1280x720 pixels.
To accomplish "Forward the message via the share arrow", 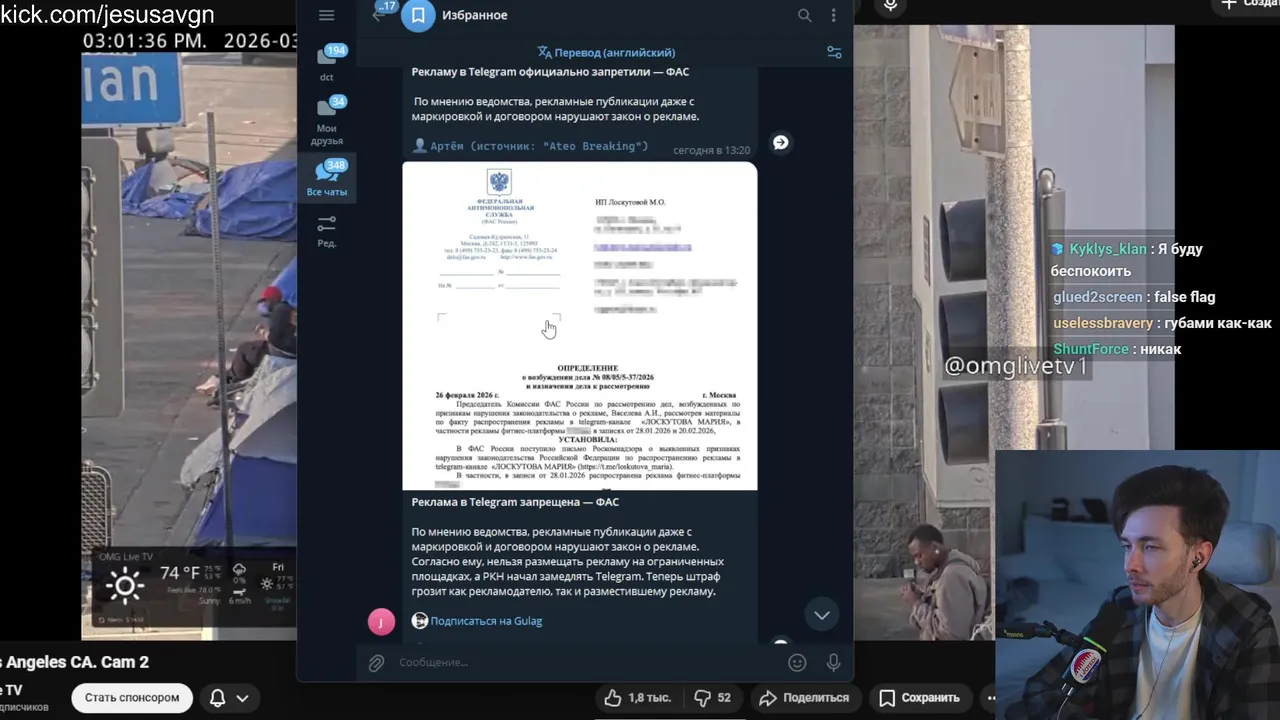I will pyautogui.click(x=781, y=143).
